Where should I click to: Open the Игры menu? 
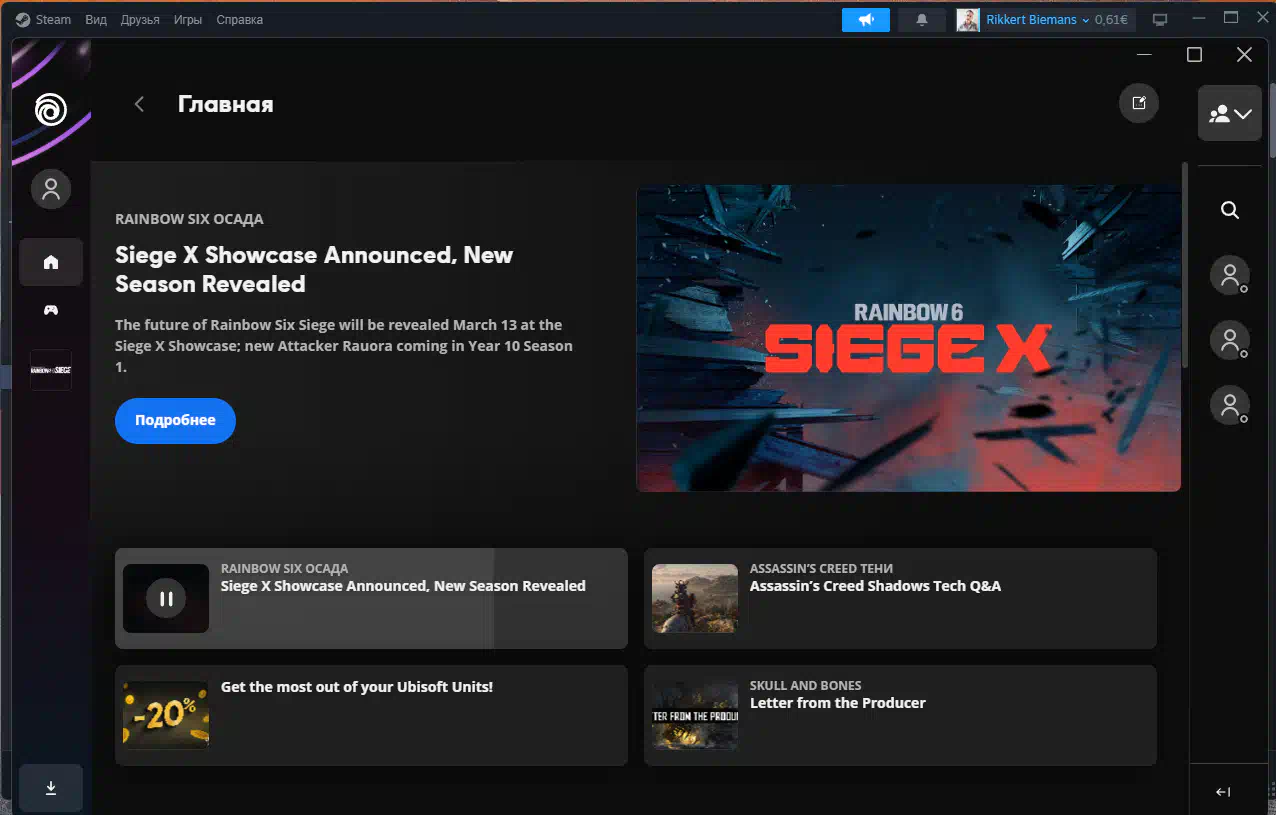pyautogui.click(x=188, y=20)
